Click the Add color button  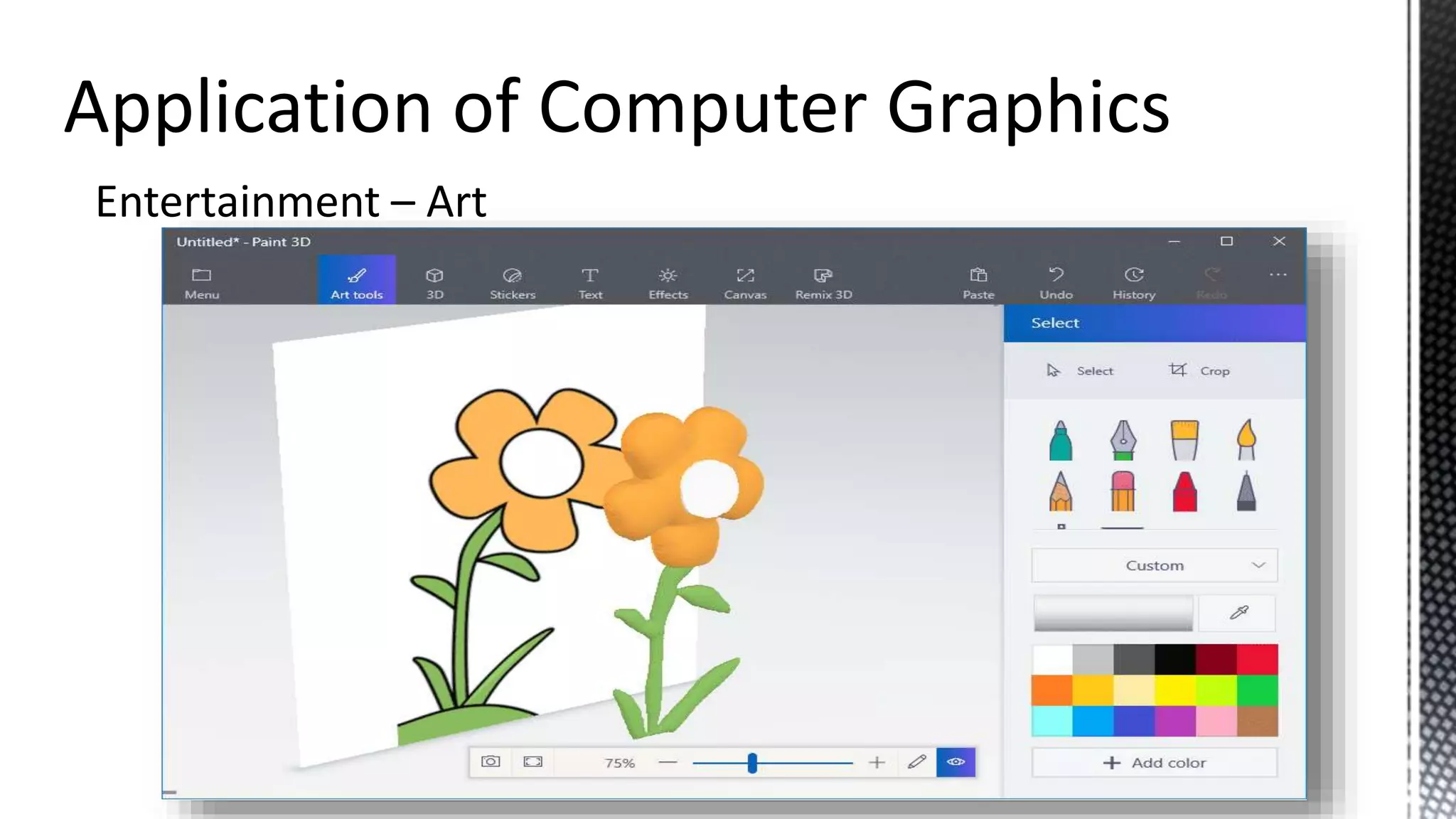(1154, 763)
